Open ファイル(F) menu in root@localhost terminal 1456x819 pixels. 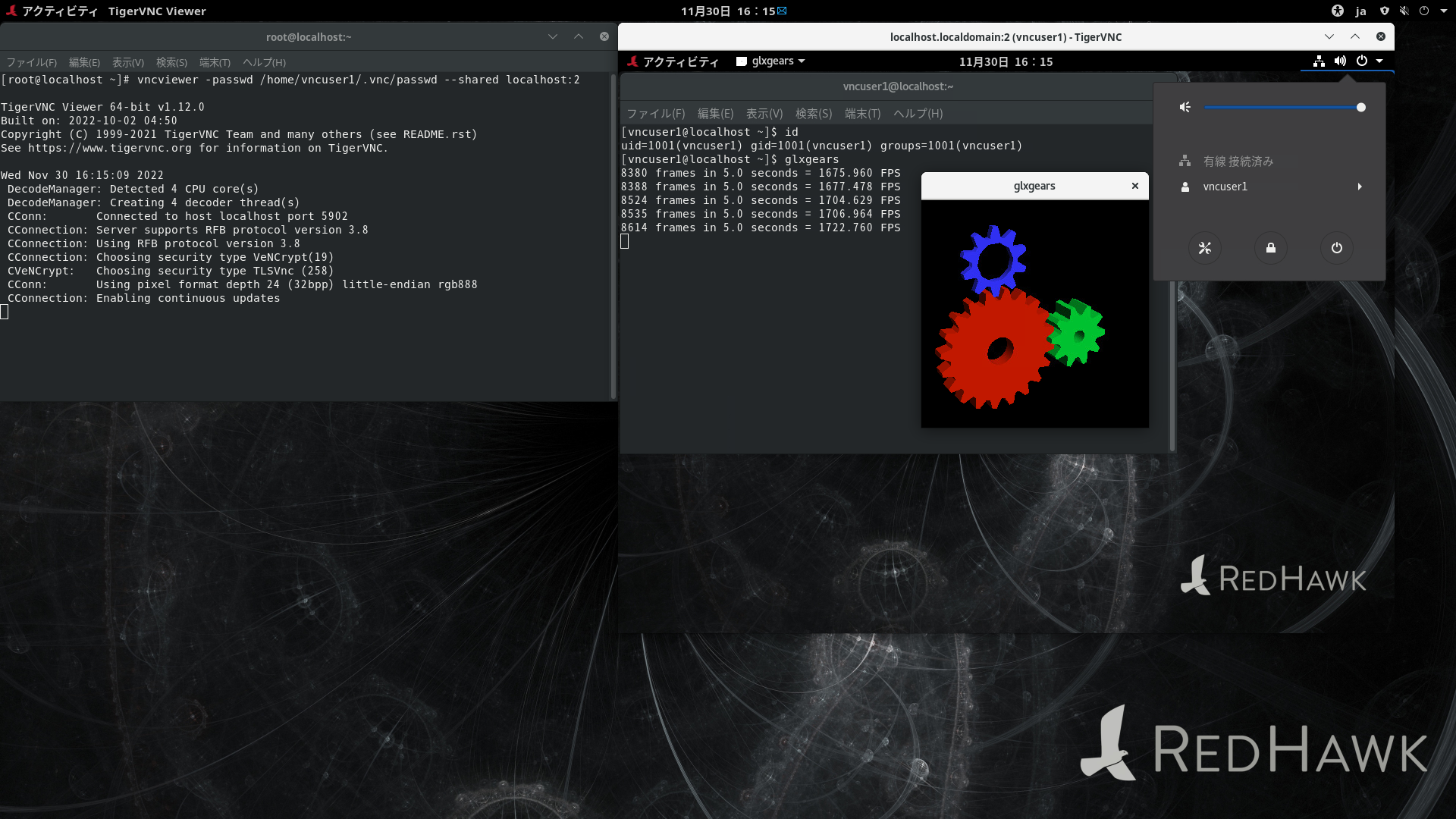31,62
